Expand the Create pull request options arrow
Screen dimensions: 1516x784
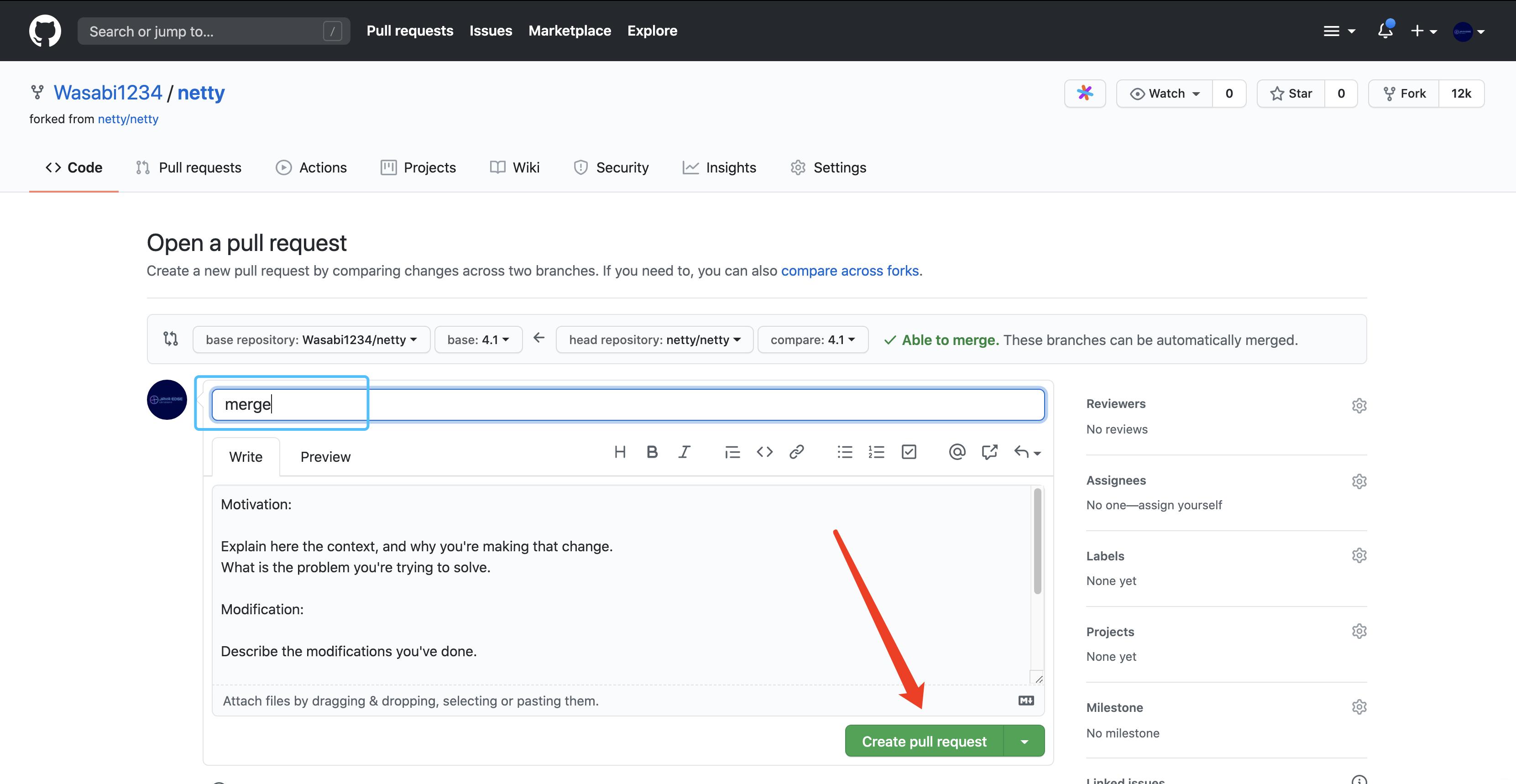click(1024, 742)
